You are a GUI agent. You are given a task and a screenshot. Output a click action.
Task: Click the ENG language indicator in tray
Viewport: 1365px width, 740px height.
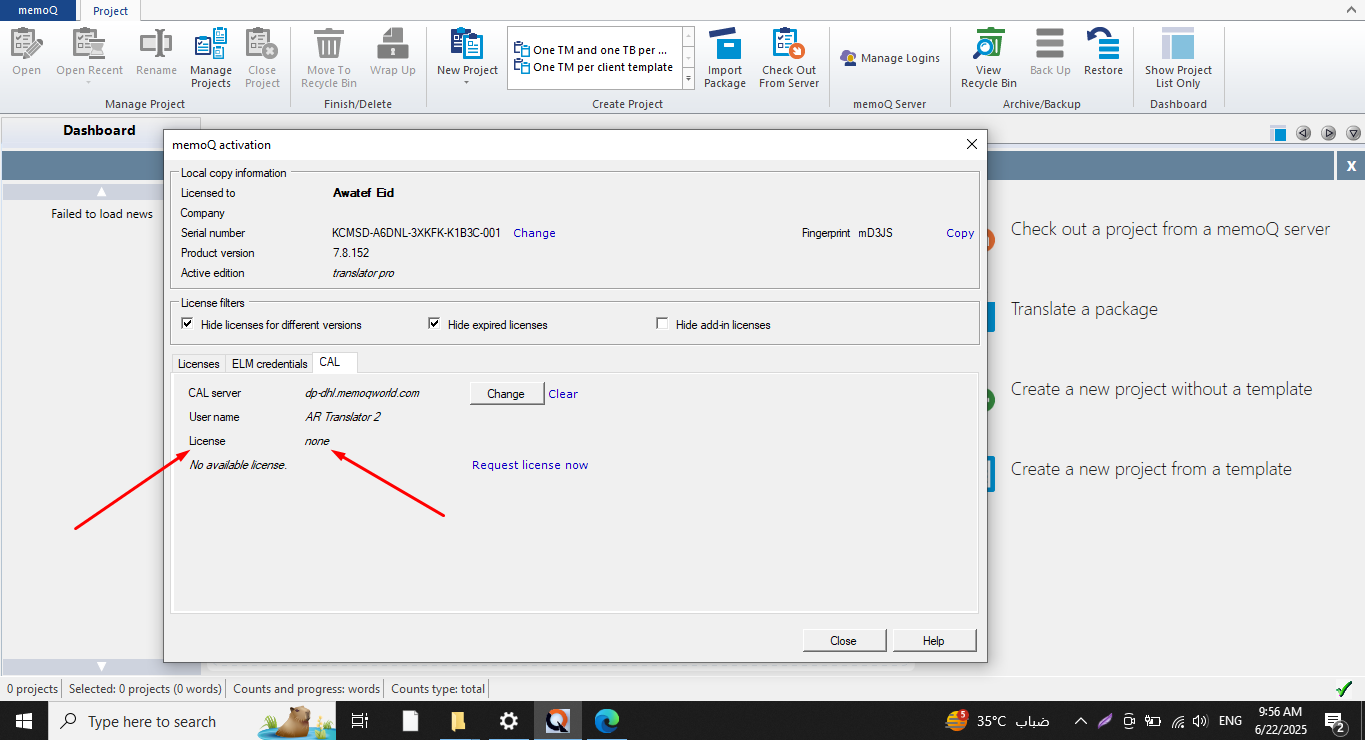coord(1230,721)
